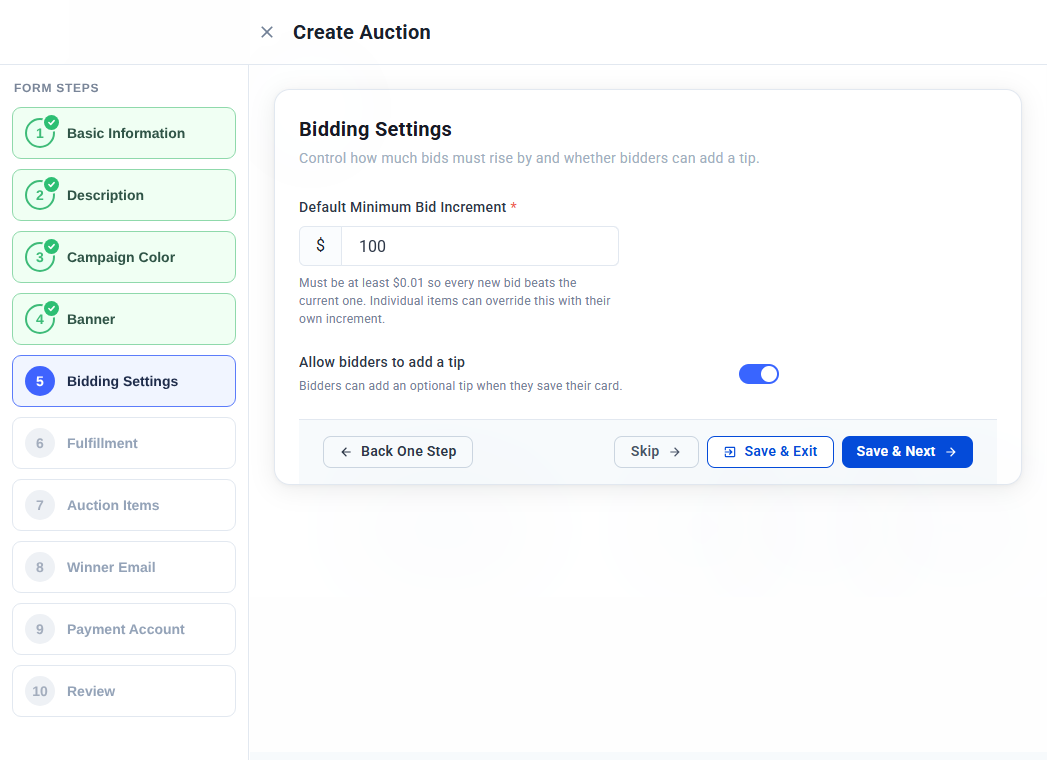Screen dimensions: 1047x760
Task: Click Back One Step button
Action: coord(398,451)
